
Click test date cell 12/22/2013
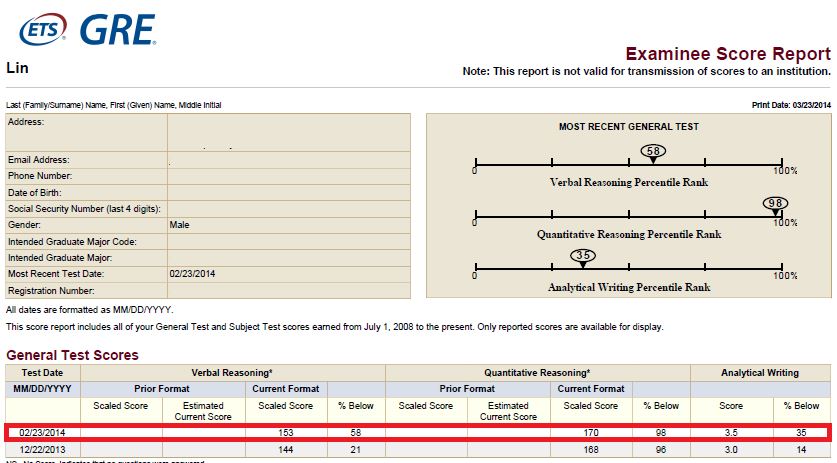(42, 450)
